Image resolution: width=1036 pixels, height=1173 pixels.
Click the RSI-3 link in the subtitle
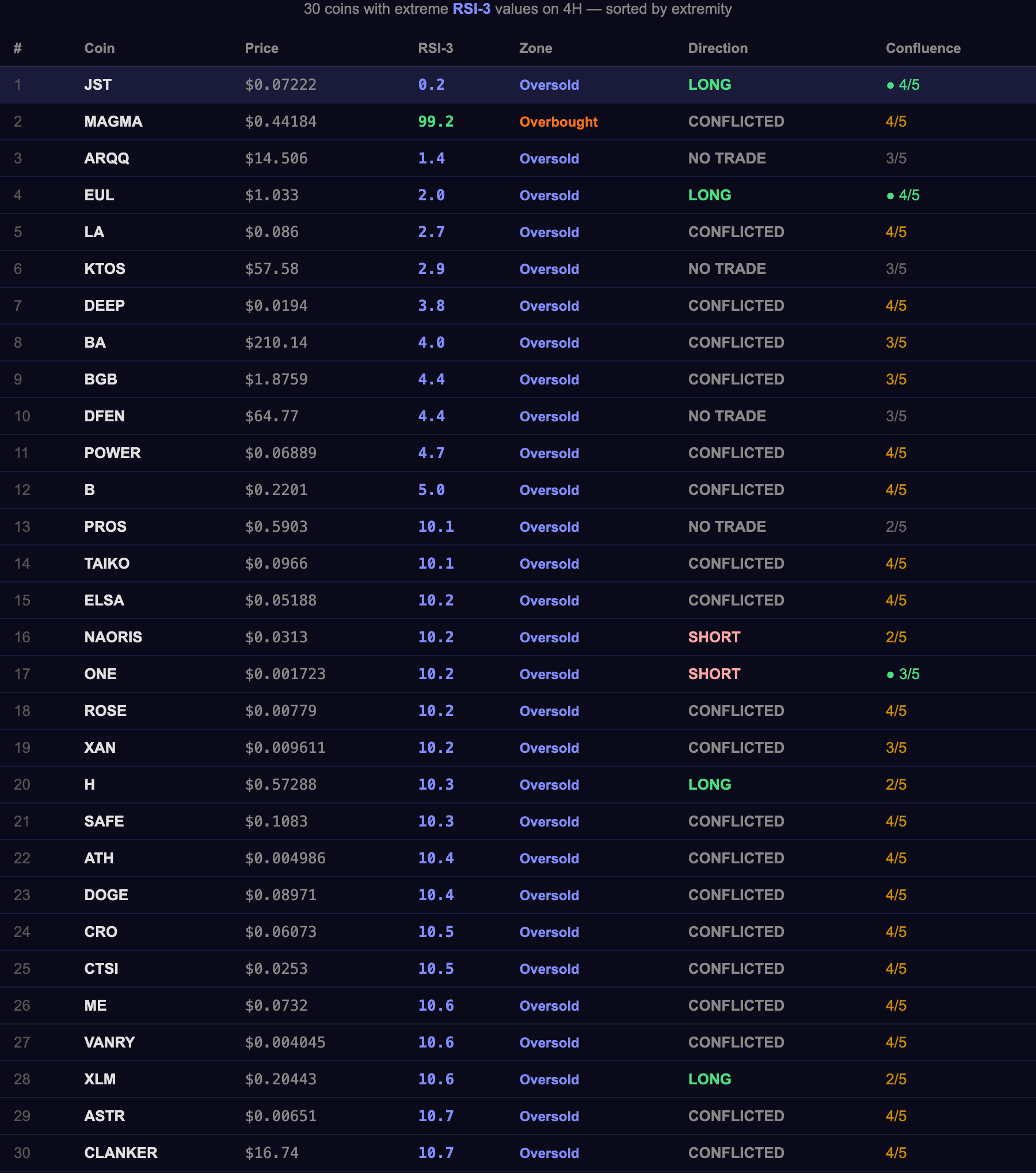pos(472,9)
